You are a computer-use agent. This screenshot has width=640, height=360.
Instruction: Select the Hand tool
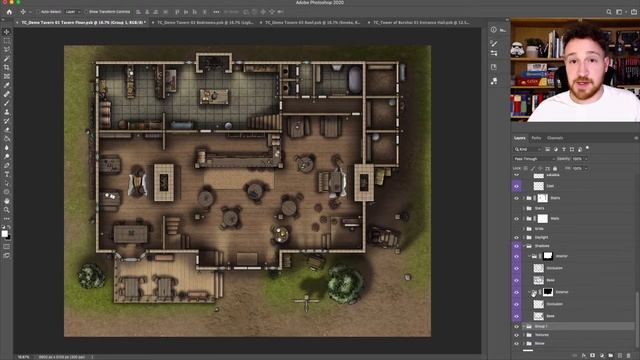tap(6, 201)
